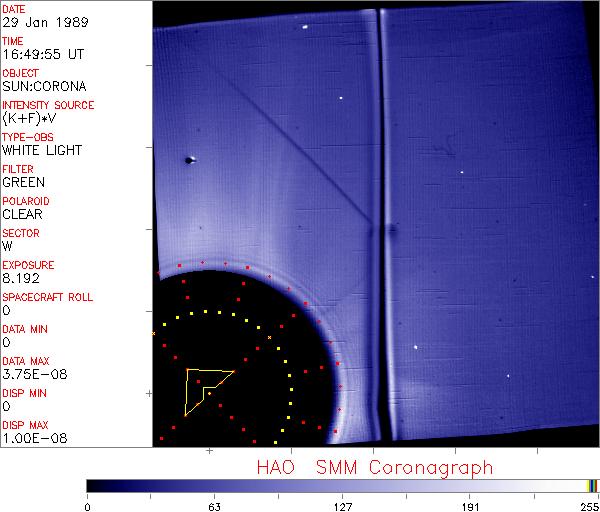Select the SUN:CORONA object value
Image resolution: width=600 pixels, height=512 pixels.
pos(44,86)
